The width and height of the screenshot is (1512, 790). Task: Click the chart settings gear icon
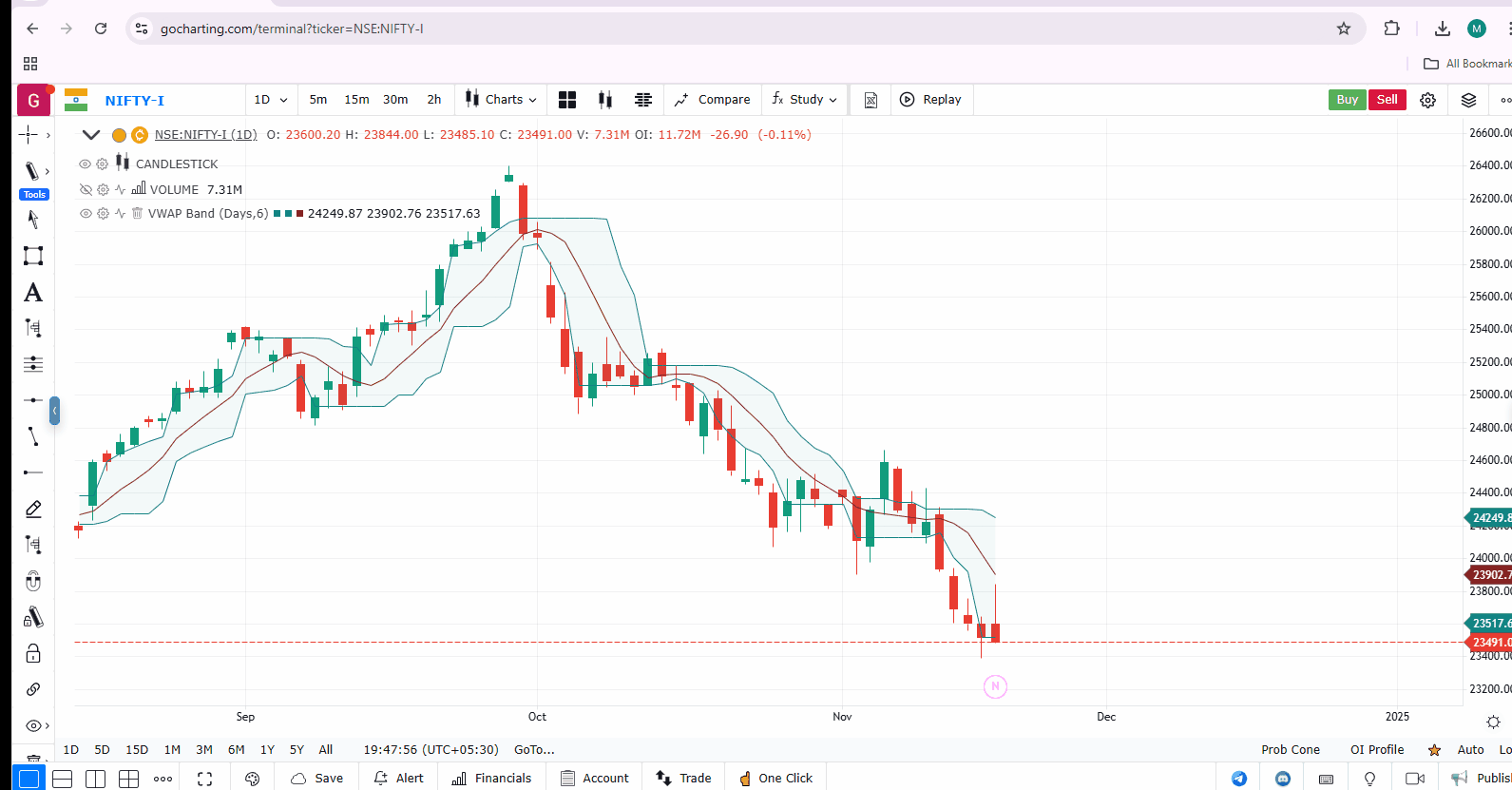[1427, 100]
